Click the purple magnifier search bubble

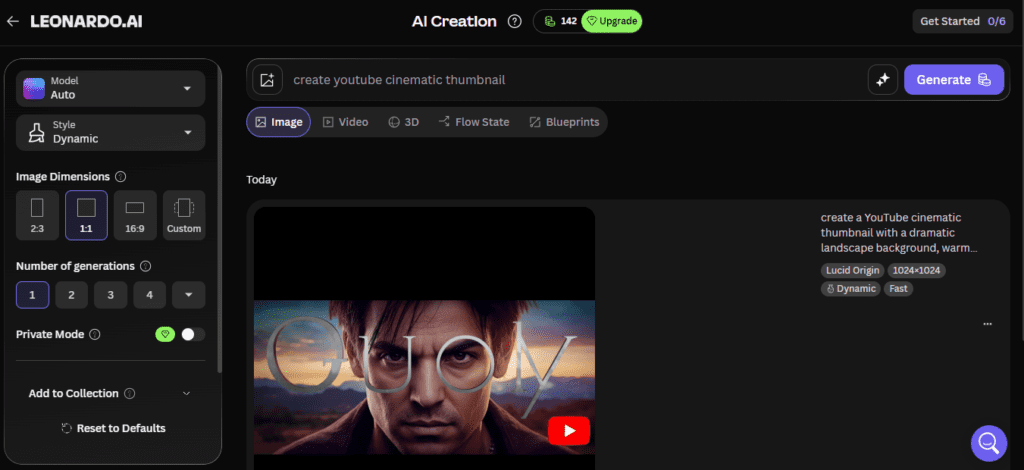pos(989,444)
